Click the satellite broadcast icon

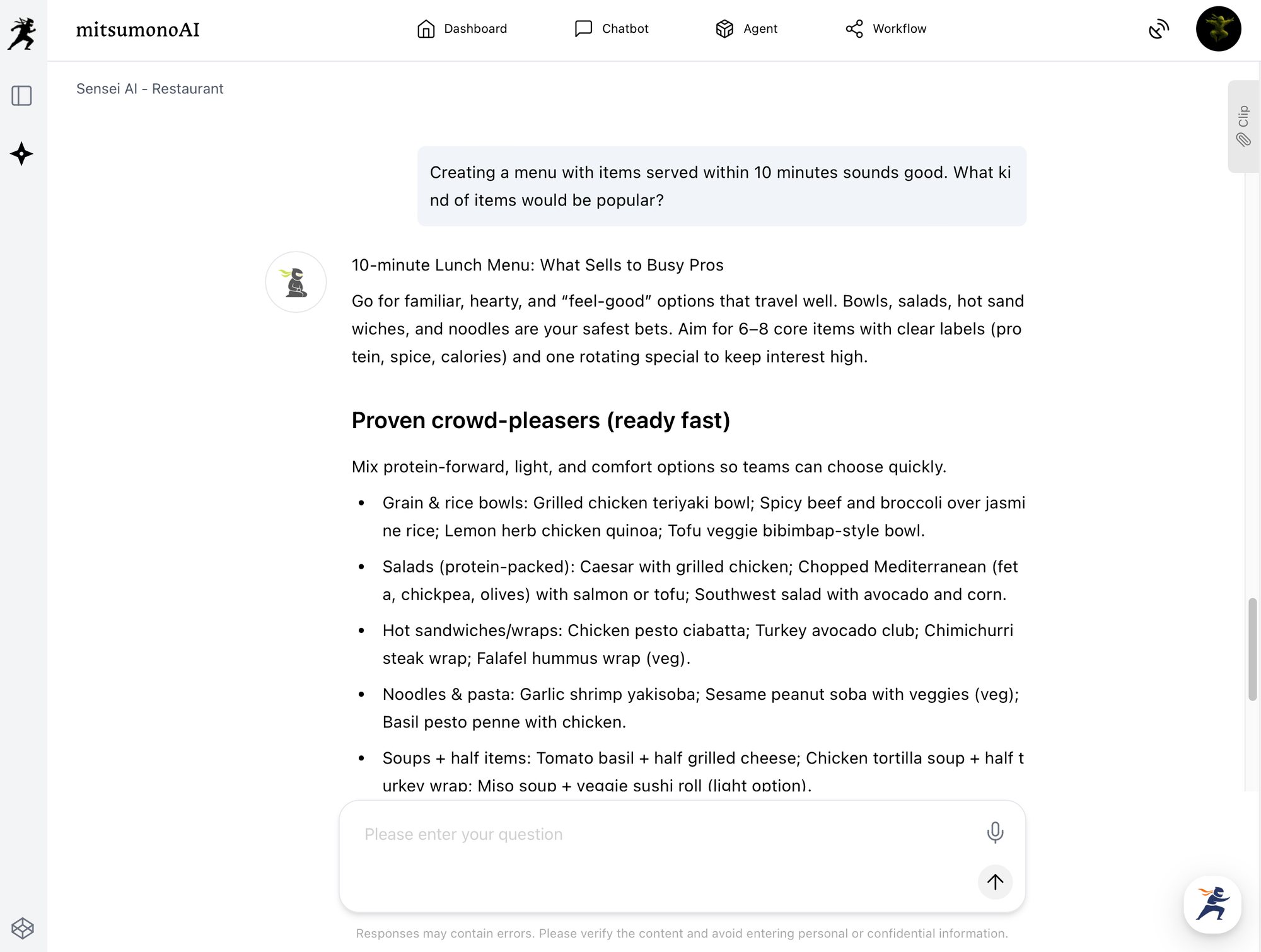click(1158, 29)
